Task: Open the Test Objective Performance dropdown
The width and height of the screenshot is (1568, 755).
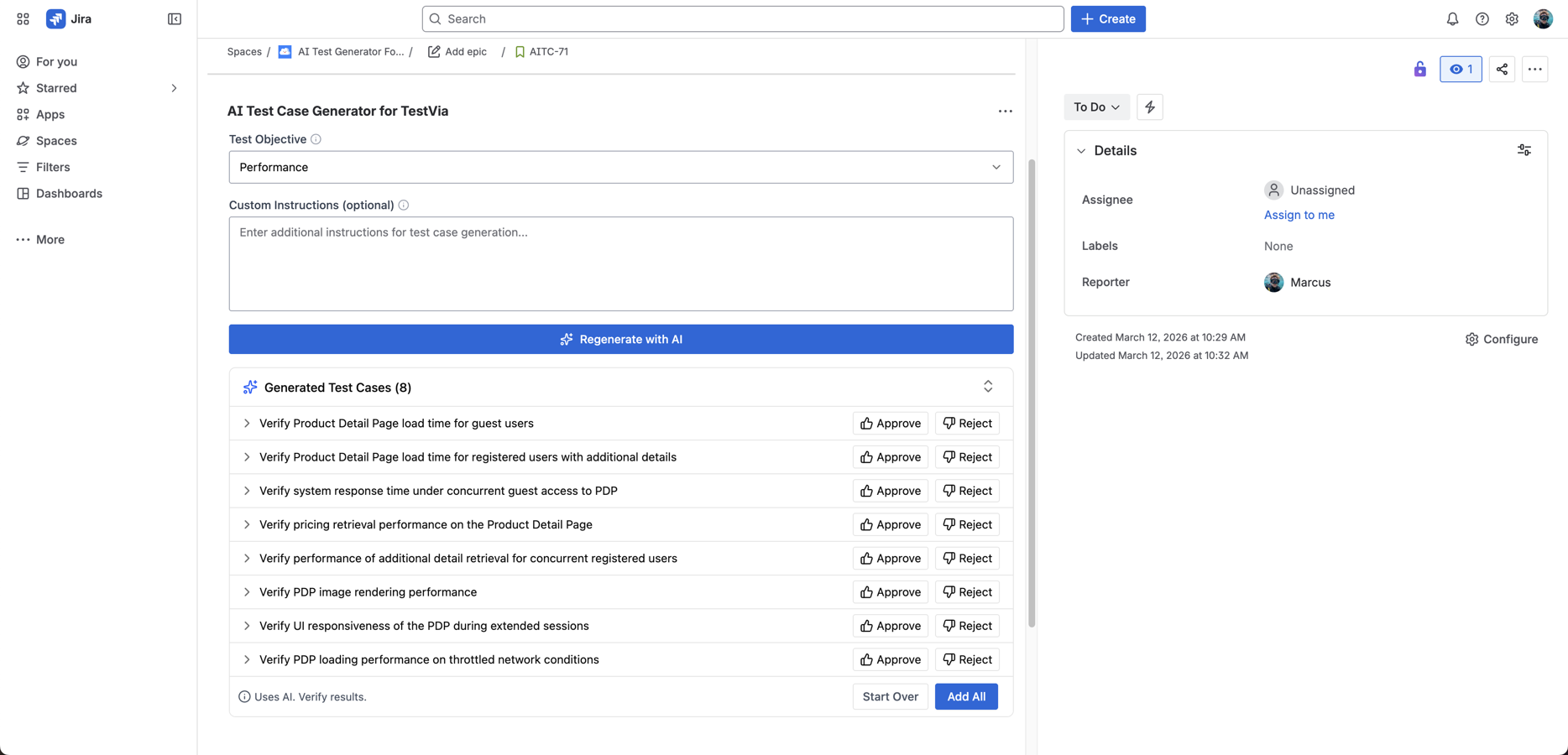Action: [620, 167]
